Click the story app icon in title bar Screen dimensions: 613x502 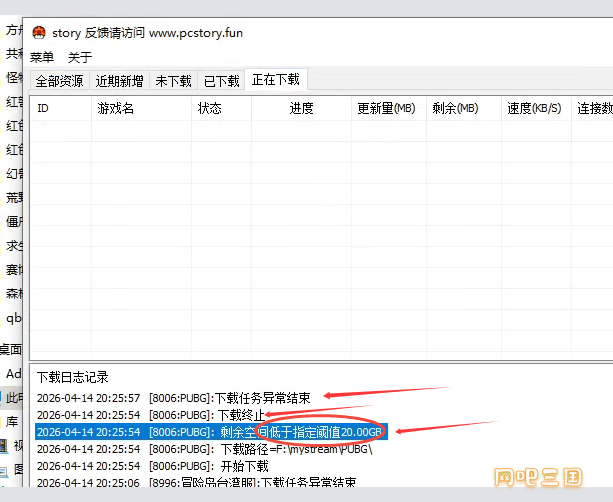(39, 32)
